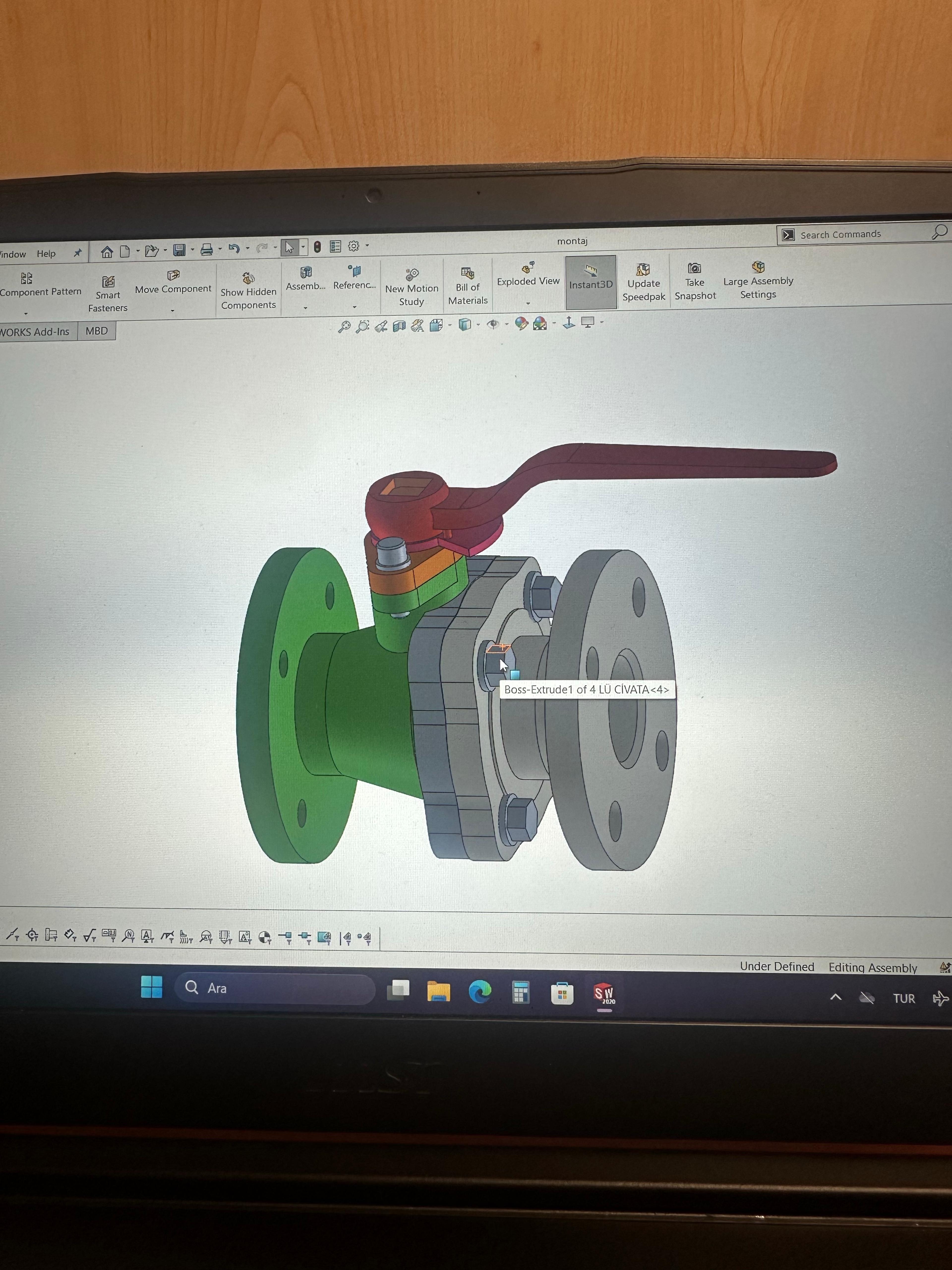
Task: Click the Center of Mass icon in bottom toolbar
Action: click(x=265, y=938)
